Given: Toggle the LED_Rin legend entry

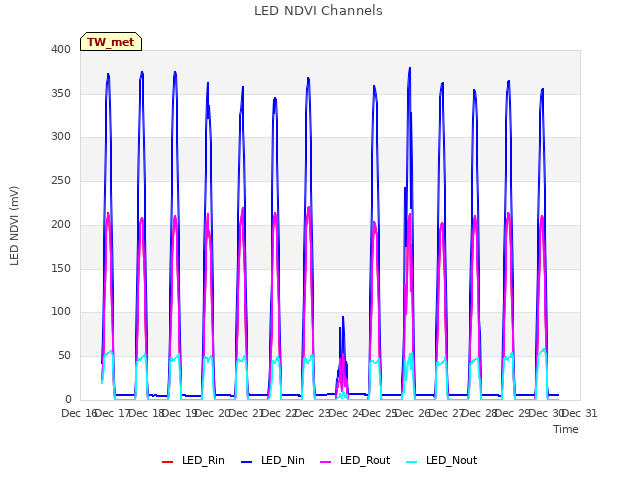Looking at the screenshot, I should (193, 460).
